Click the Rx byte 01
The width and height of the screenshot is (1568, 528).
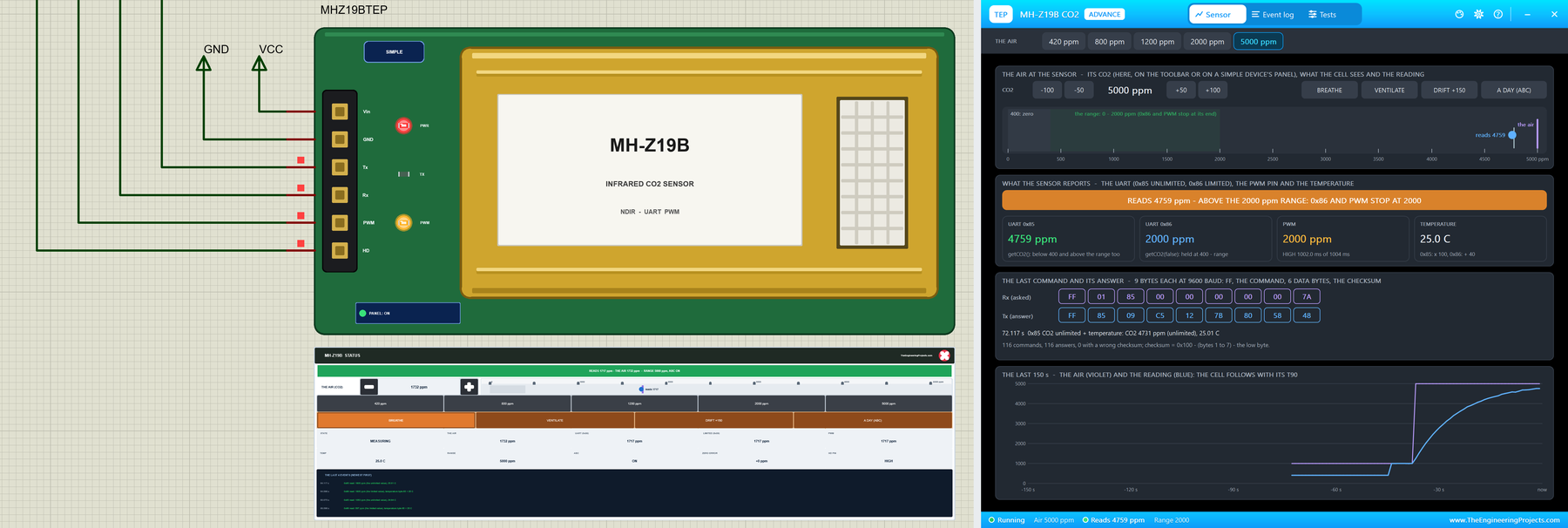1101,296
